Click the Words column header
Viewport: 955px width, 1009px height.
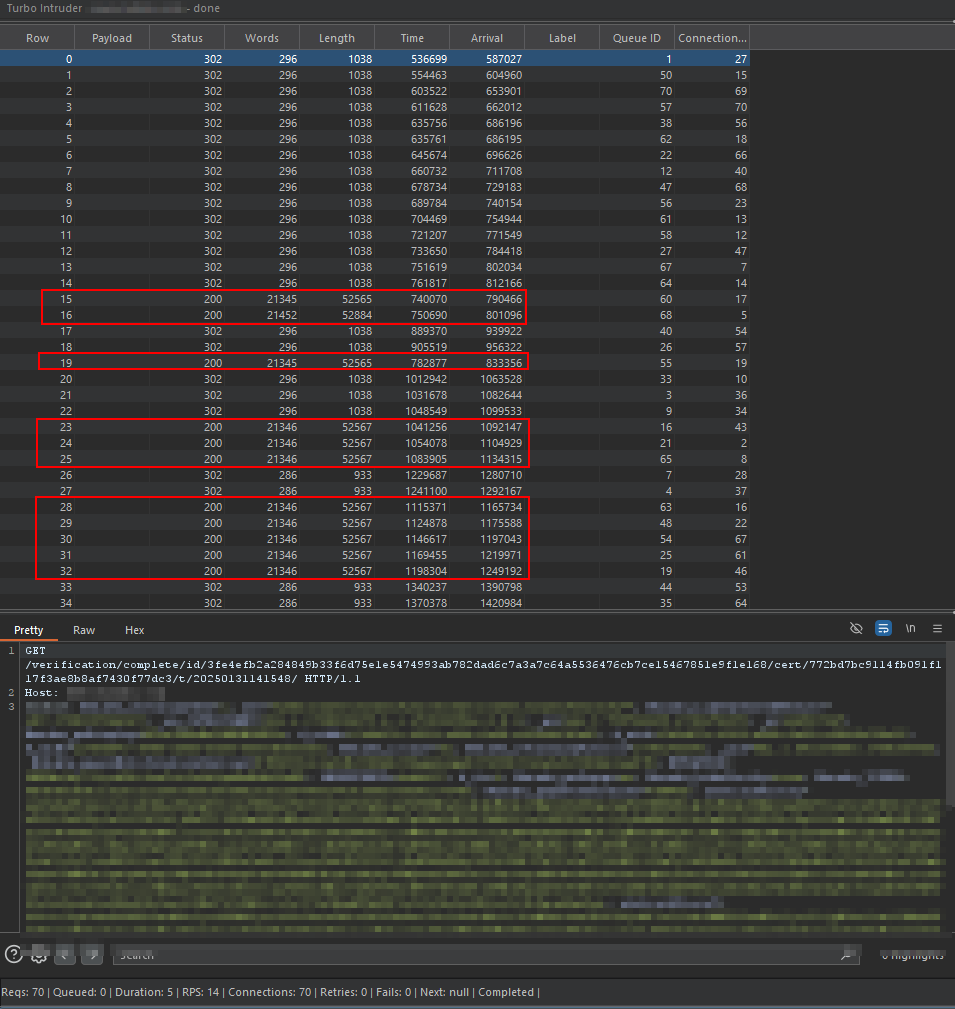click(x=261, y=38)
